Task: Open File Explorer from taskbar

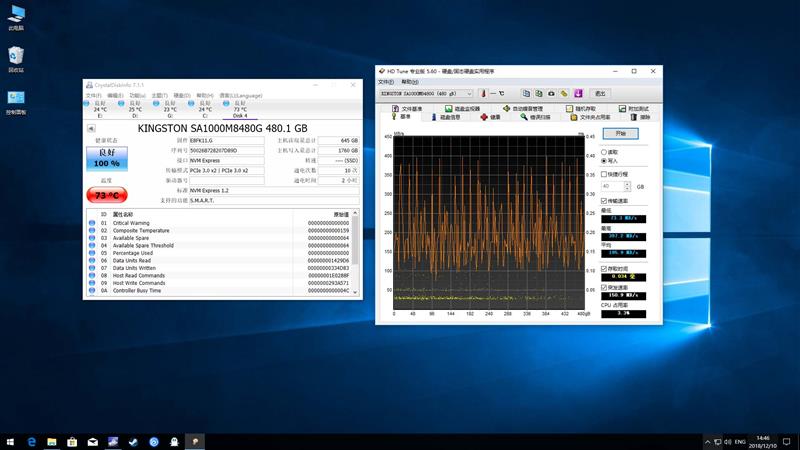Action: pyautogui.click(x=52, y=442)
